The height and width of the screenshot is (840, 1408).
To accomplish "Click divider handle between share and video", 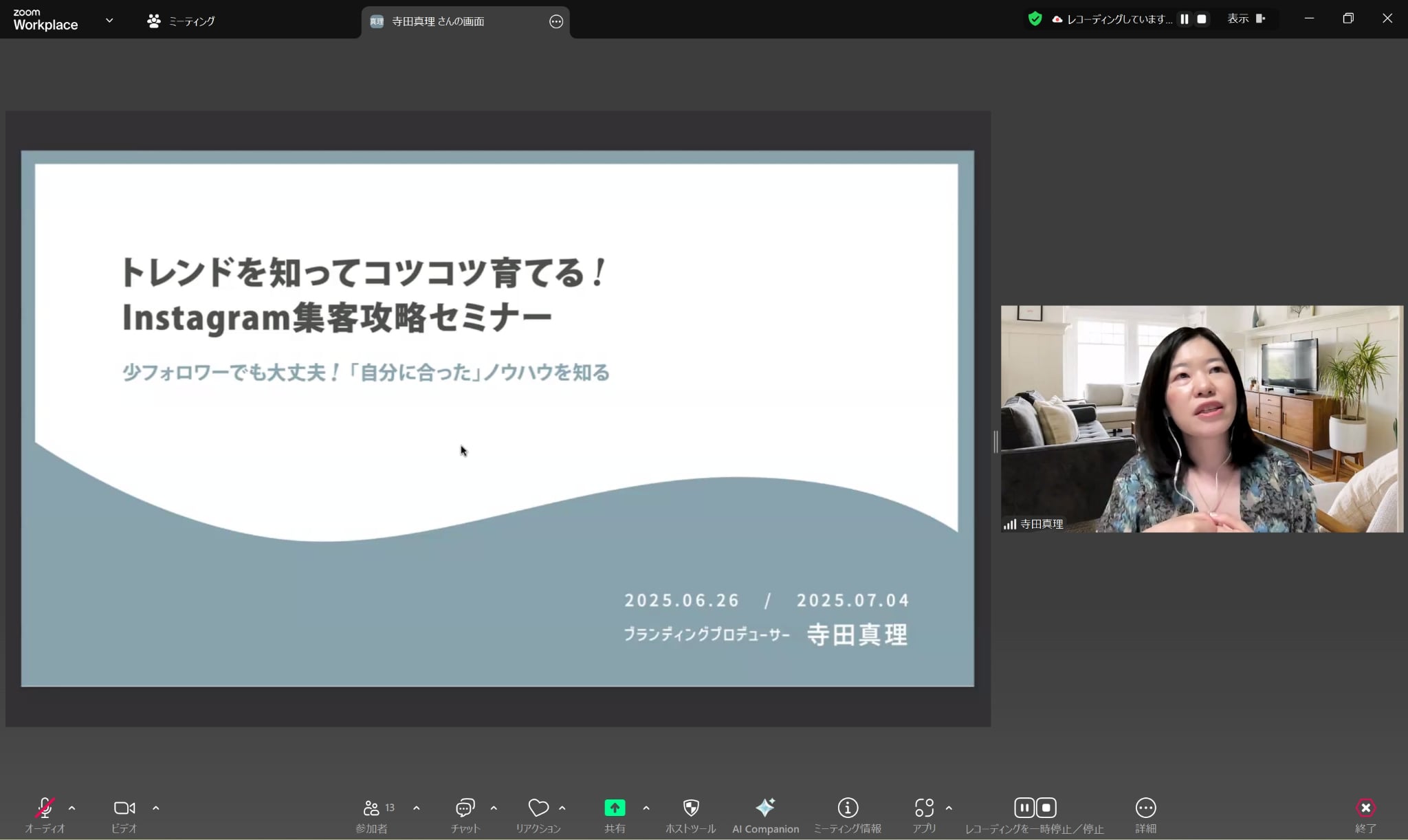I will pyautogui.click(x=995, y=441).
